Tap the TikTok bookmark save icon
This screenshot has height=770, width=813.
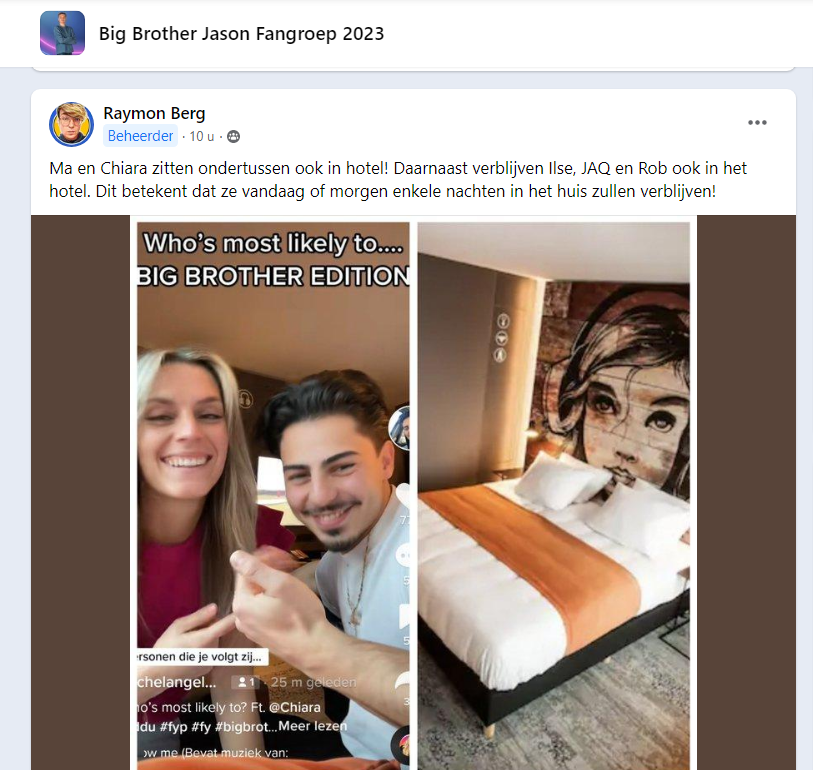click(x=404, y=615)
